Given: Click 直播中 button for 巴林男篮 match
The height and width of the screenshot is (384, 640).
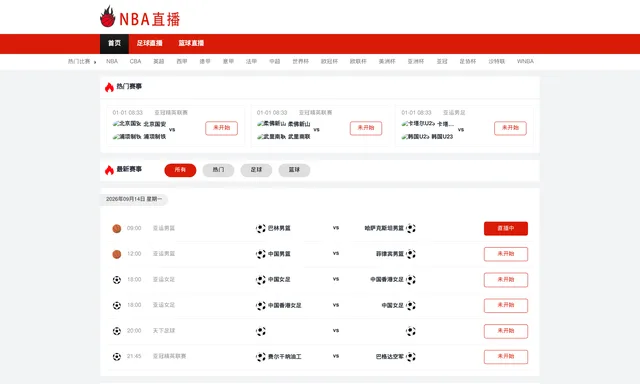Looking at the screenshot, I should (x=506, y=229).
